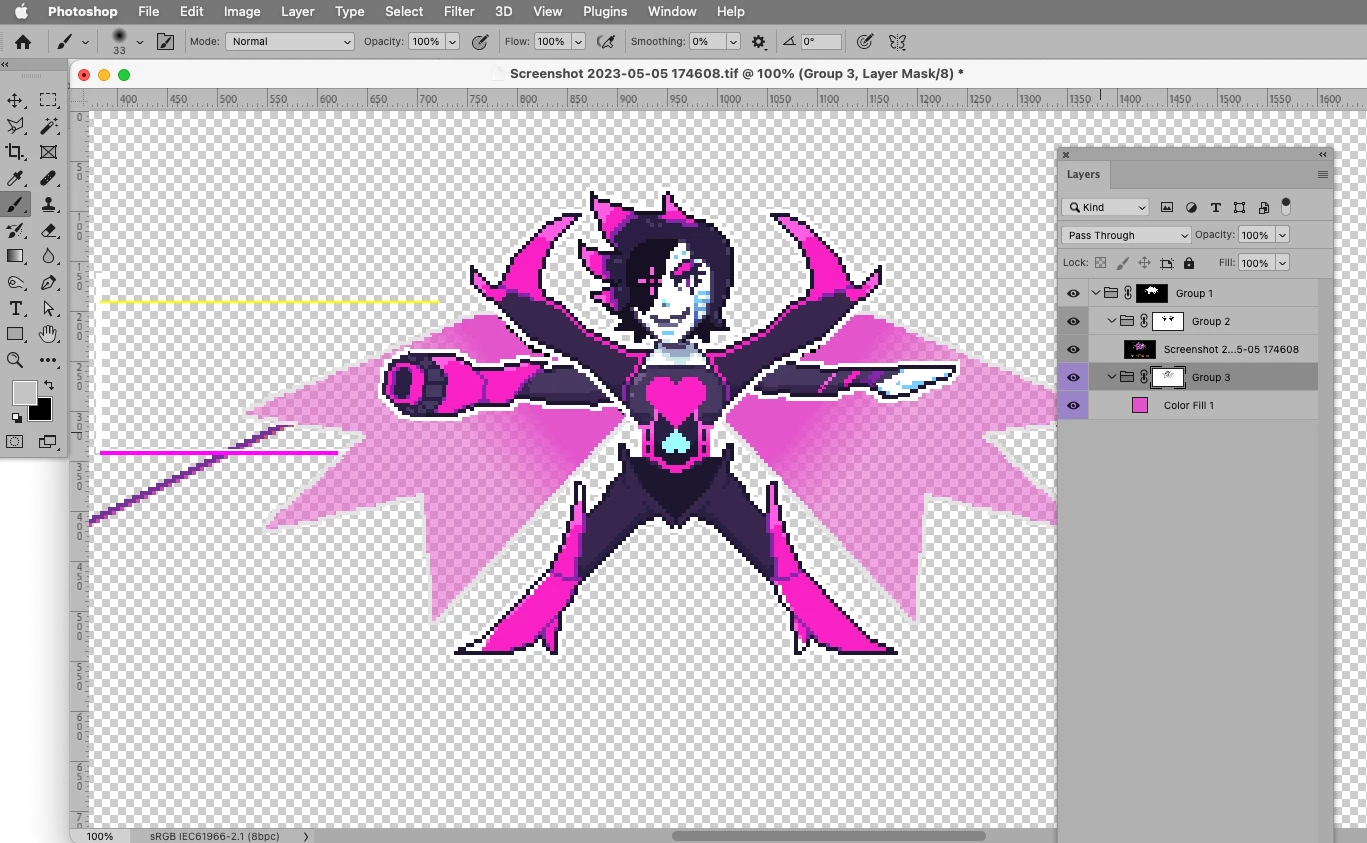Open the Edit Toolbar three-dots menu
This screenshot has width=1367, height=843.
coord(48,360)
